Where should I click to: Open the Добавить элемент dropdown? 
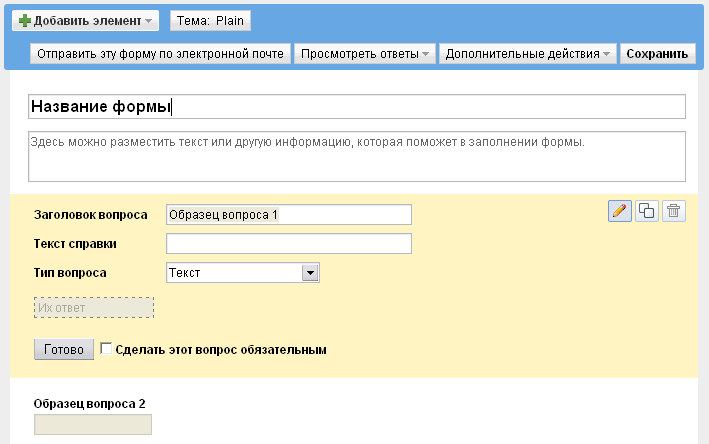pyautogui.click(x=85, y=21)
